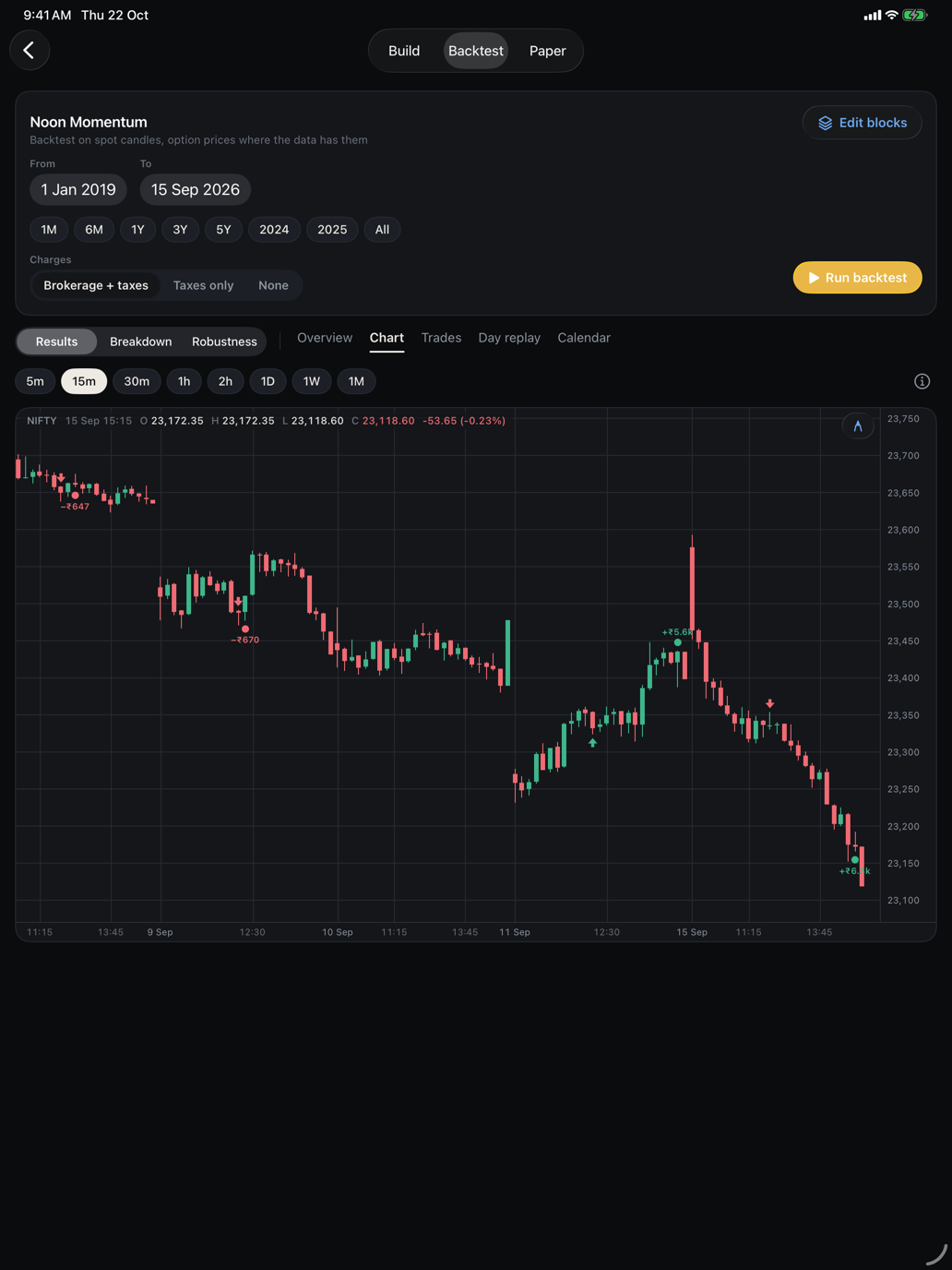The image size is (952, 1270).
Task: Switch to Breakdown section
Action: [140, 341]
